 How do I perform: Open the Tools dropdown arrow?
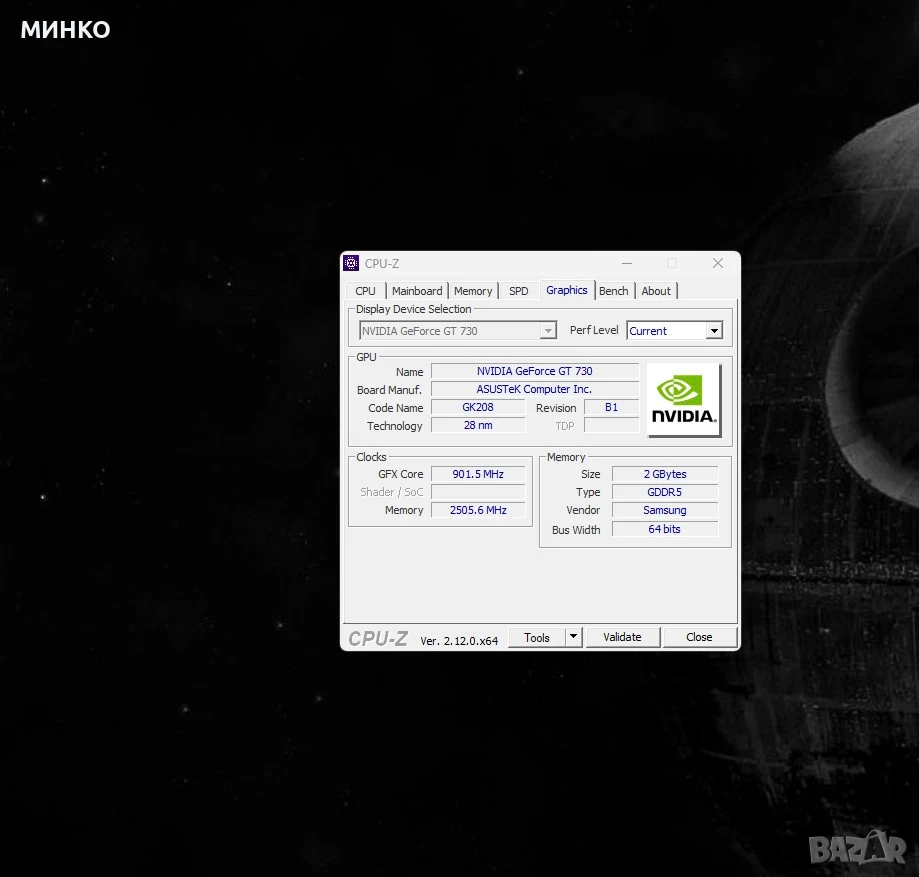(573, 637)
